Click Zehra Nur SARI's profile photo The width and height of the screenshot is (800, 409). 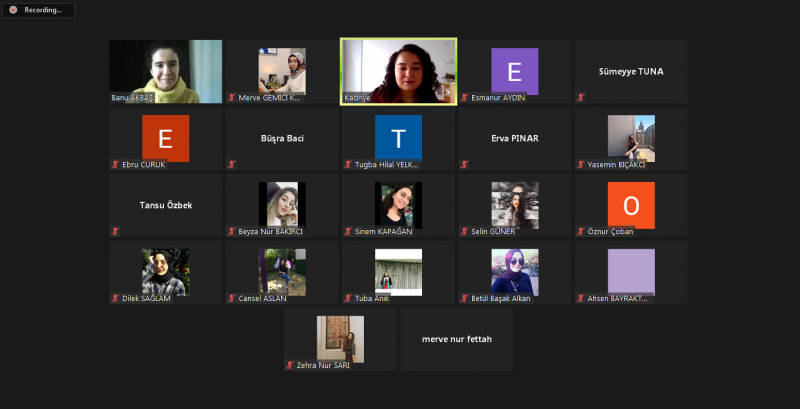[340, 338]
